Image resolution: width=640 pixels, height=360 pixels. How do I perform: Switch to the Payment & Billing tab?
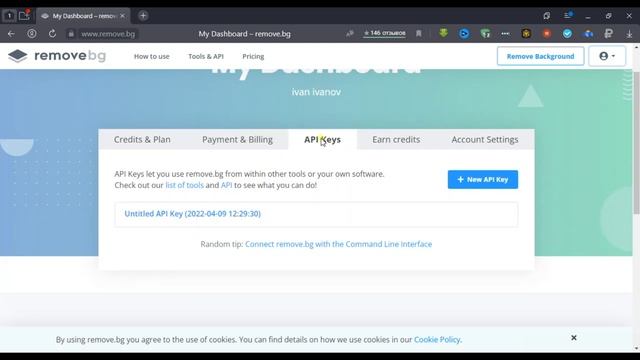(x=237, y=140)
